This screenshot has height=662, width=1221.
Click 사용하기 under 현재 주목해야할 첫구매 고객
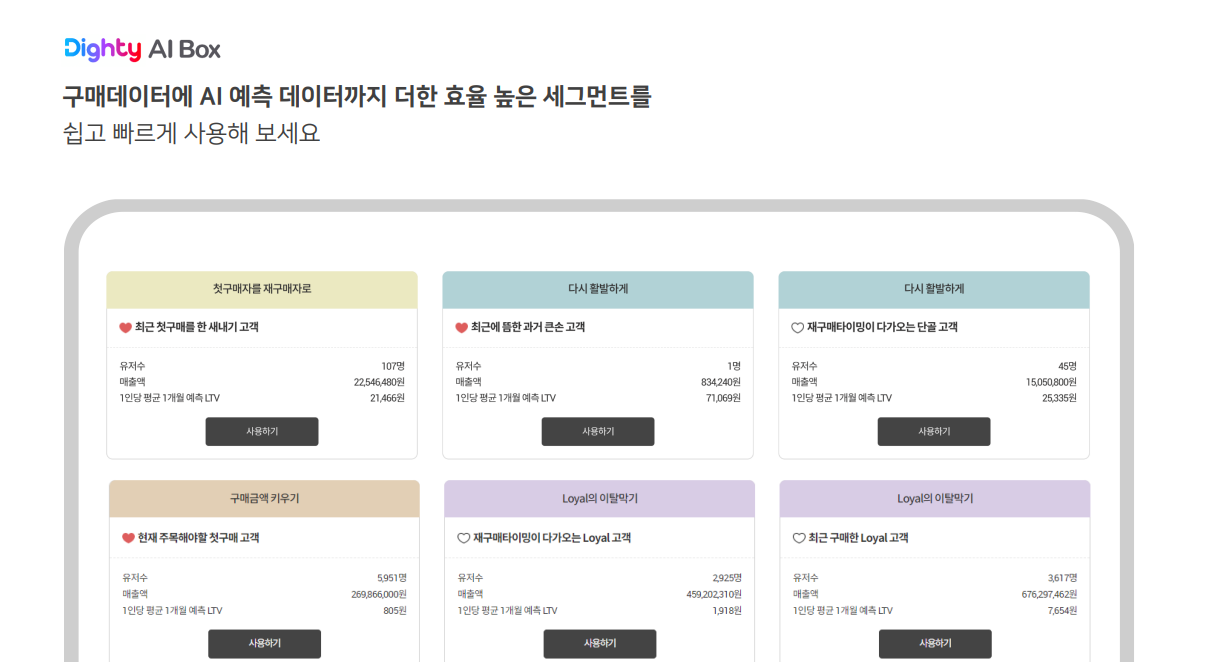click(x=264, y=644)
